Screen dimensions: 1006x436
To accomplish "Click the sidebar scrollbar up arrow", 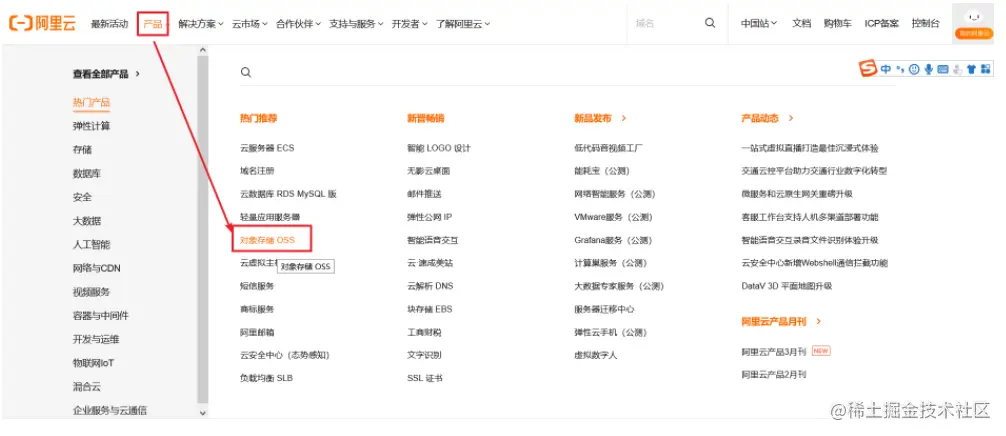I will click(203, 50).
